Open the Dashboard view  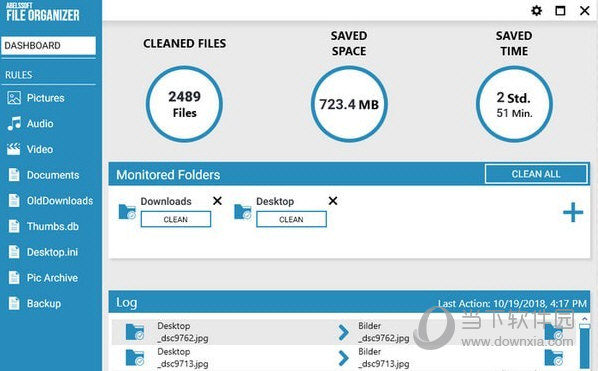tap(48, 46)
